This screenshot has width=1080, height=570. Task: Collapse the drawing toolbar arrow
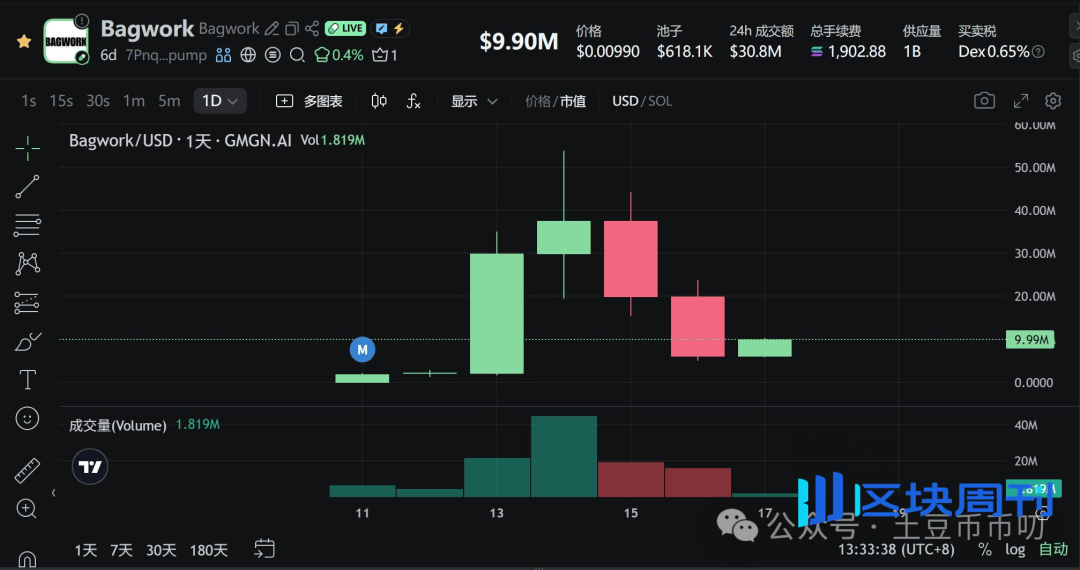click(54, 493)
